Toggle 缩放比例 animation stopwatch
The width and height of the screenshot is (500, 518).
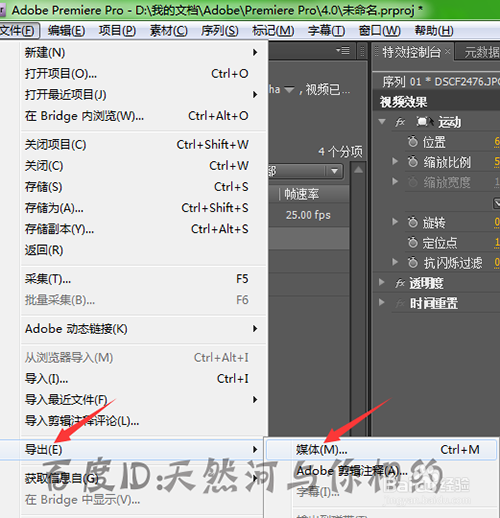pos(413,162)
